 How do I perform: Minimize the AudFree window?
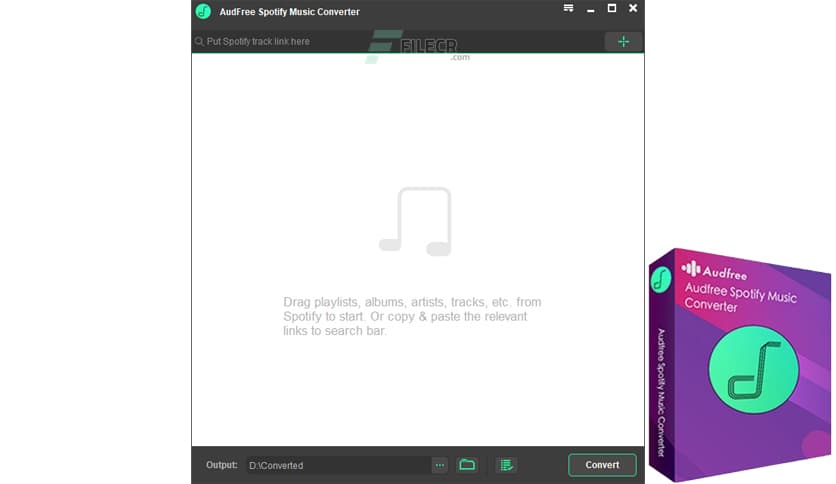coord(590,9)
